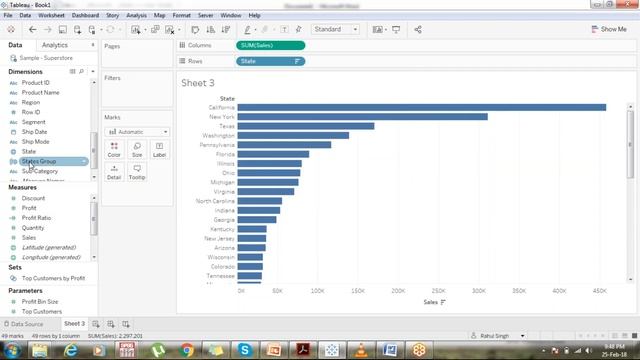
Task: Click the Swap rows and columns icon
Action: click(195, 29)
